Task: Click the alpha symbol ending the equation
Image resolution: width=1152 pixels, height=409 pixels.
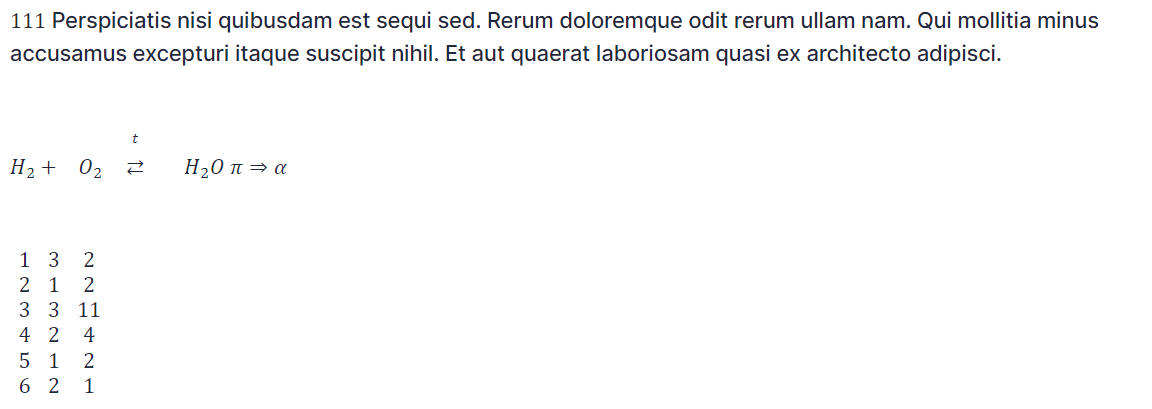Action: pyautogui.click(x=280, y=169)
